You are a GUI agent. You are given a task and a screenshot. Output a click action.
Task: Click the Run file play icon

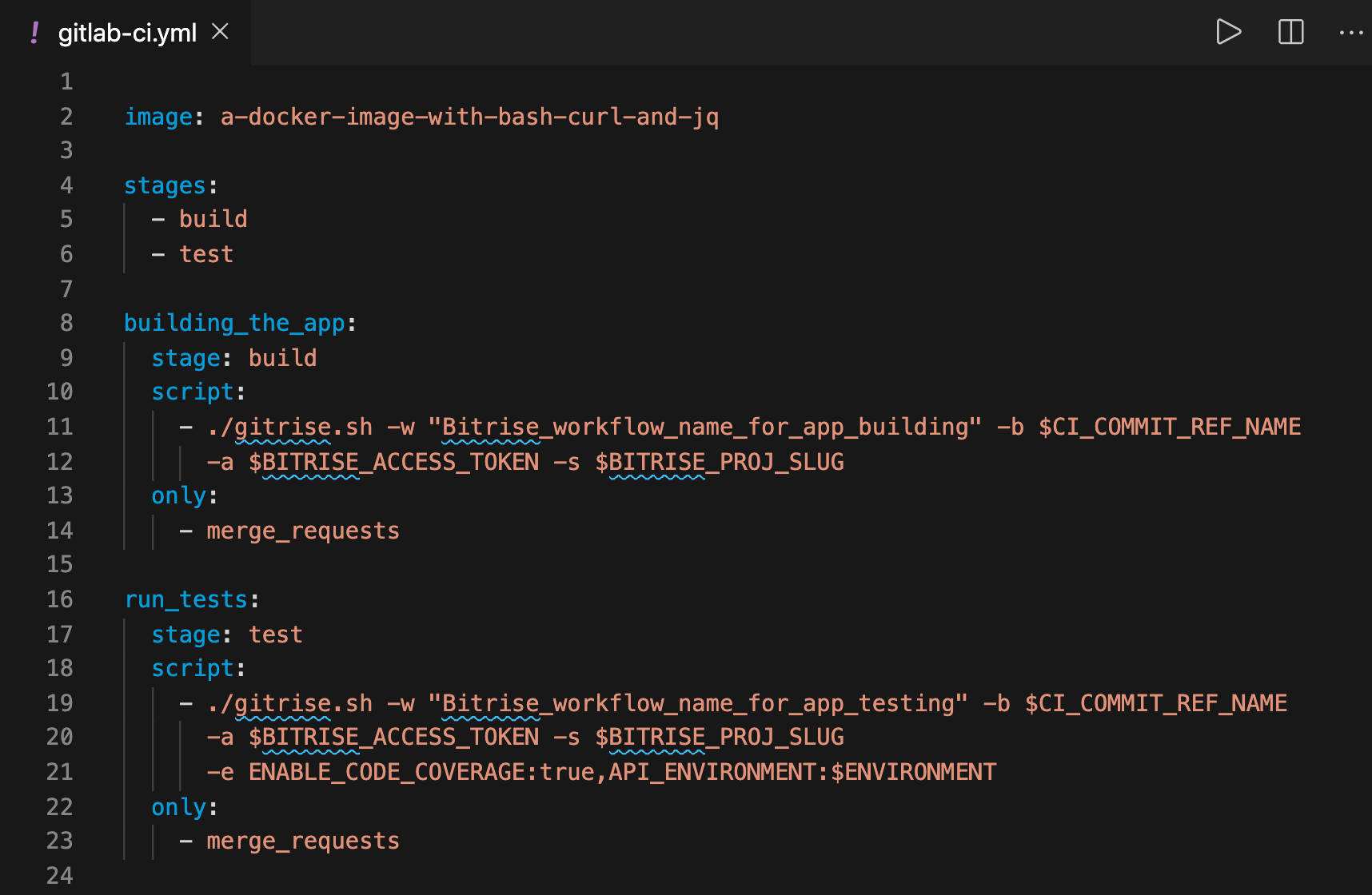1229,32
